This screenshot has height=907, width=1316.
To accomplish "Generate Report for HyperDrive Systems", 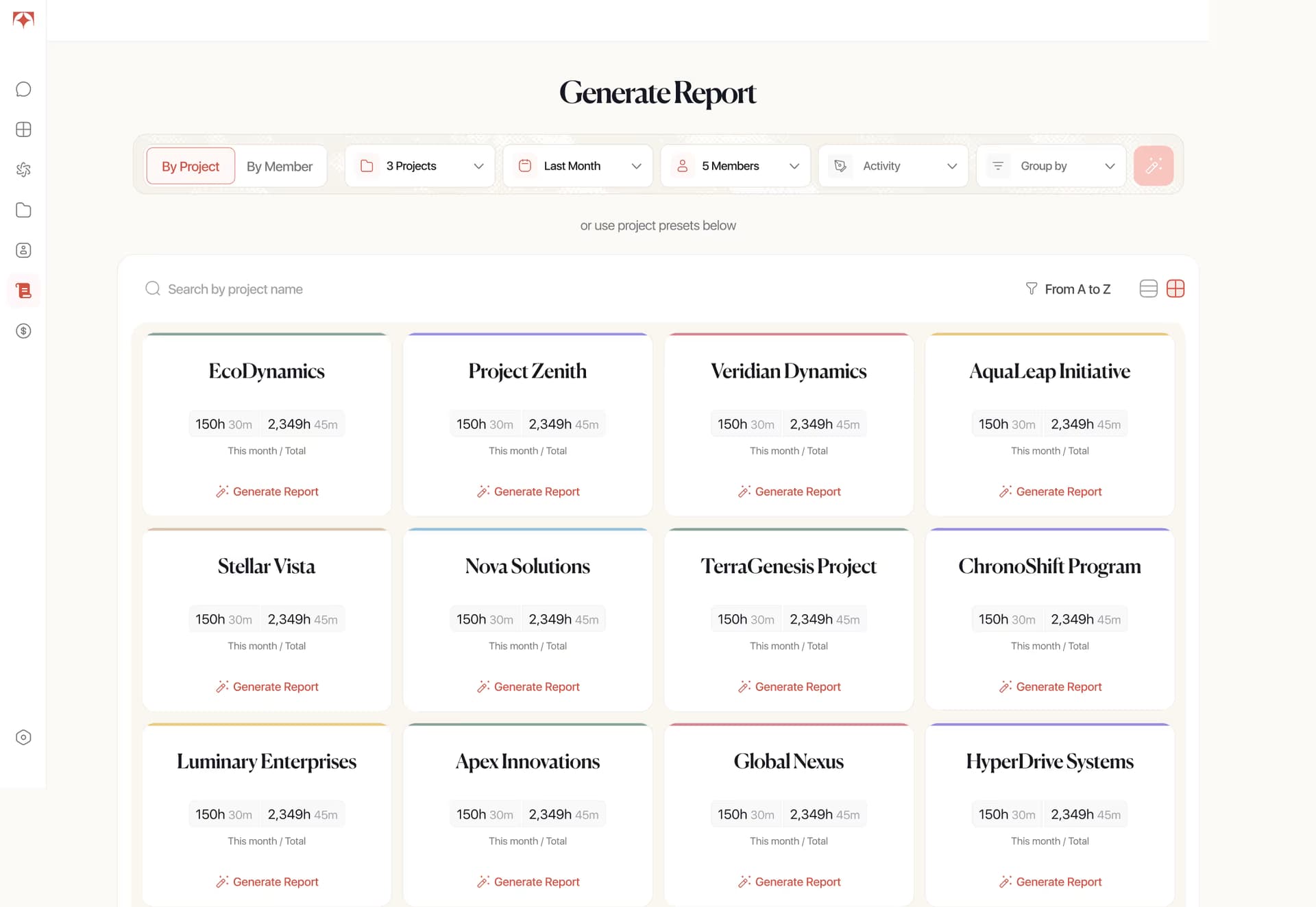I will coord(1051,882).
